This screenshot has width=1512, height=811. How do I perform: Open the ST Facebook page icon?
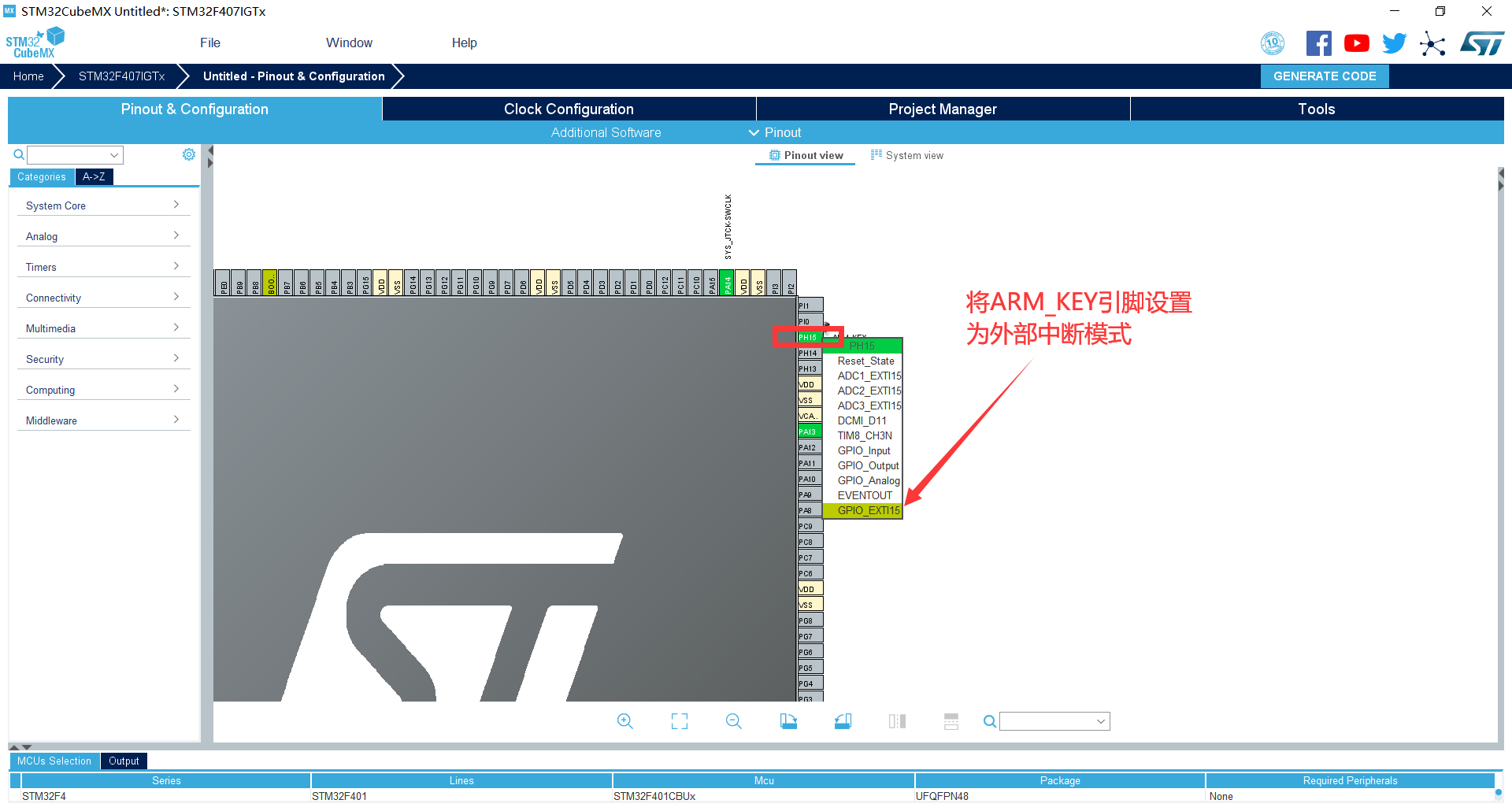pyautogui.click(x=1318, y=43)
